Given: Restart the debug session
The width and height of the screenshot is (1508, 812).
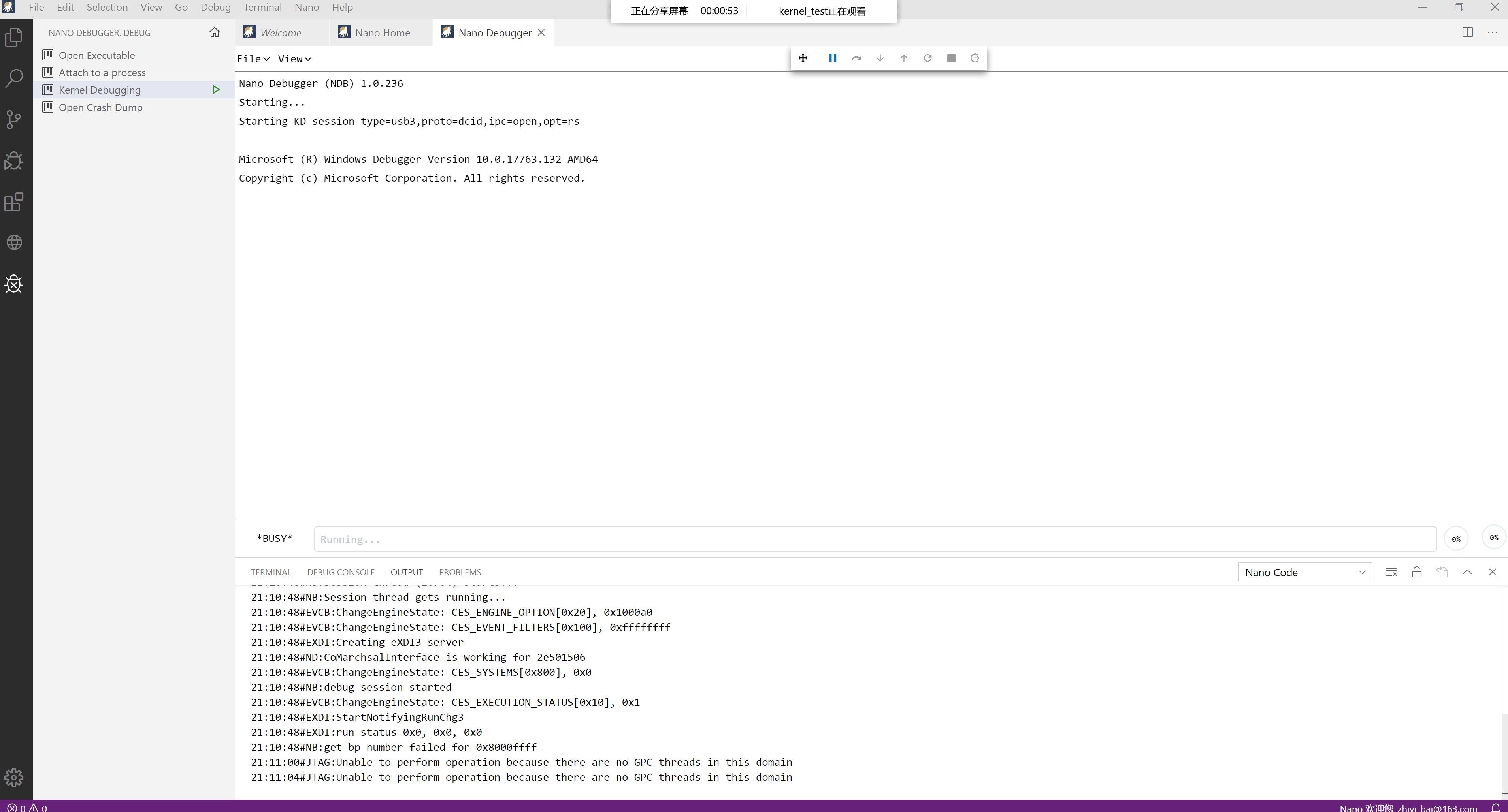Looking at the screenshot, I should [927, 58].
